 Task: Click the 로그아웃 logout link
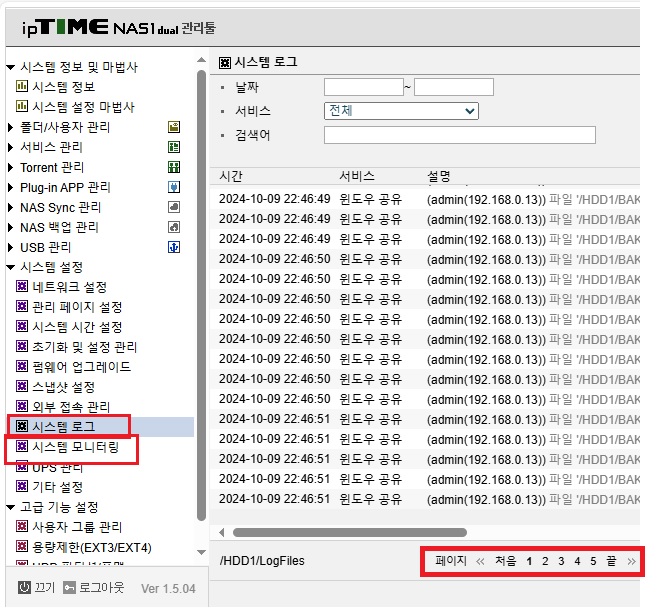click(102, 588)
